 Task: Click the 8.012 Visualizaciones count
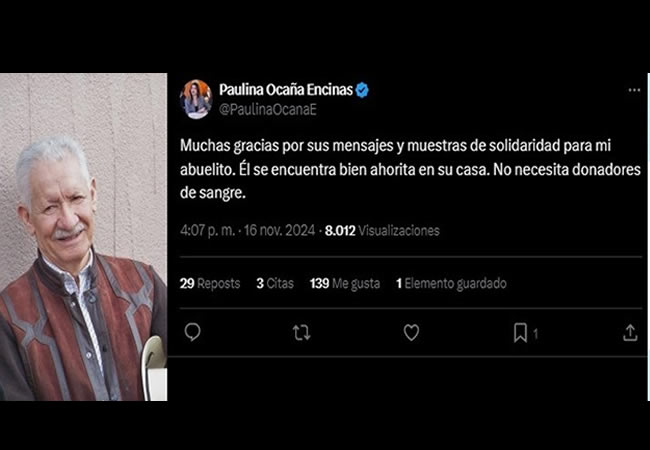pos(382,230)
